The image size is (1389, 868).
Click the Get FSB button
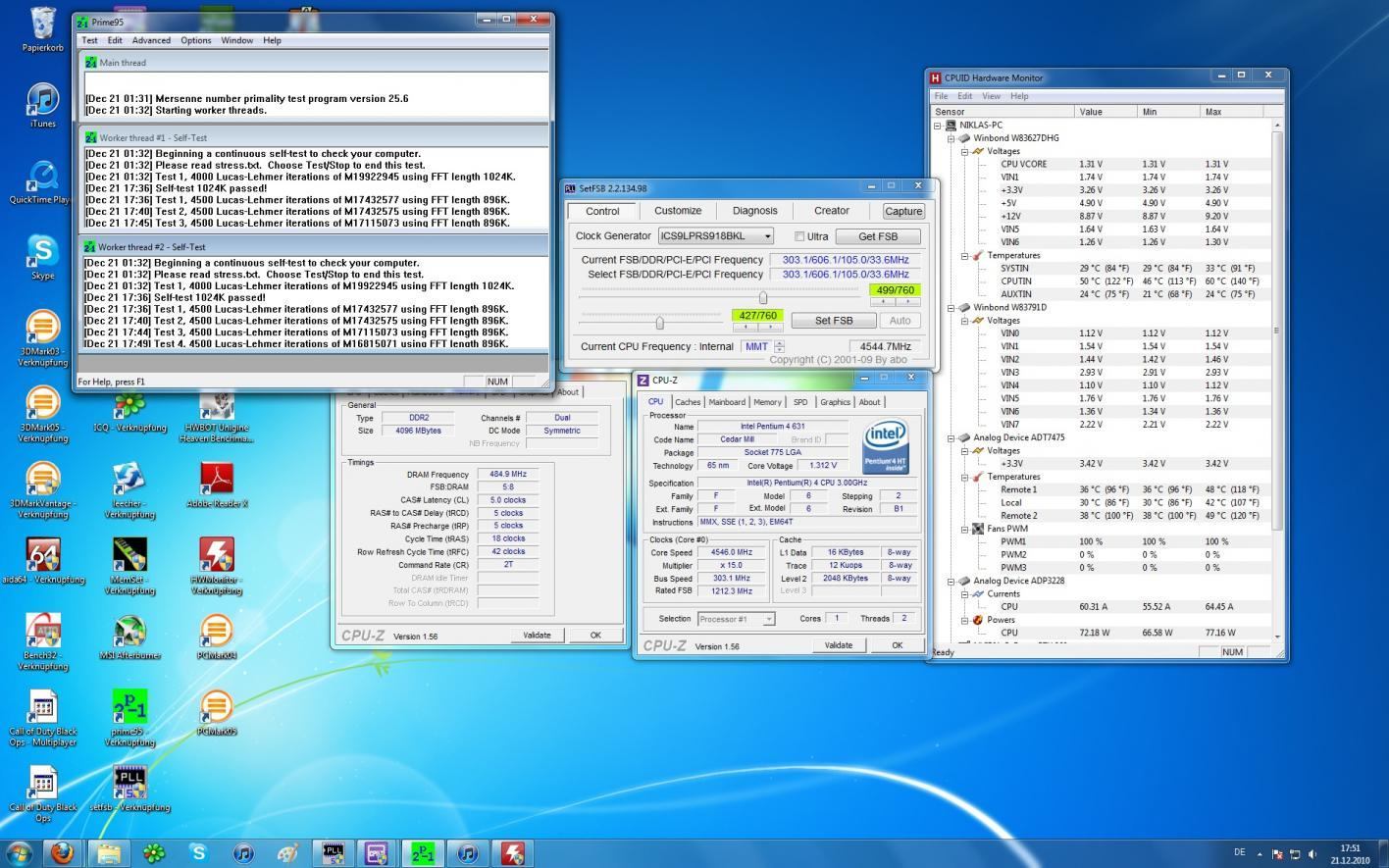878,236
